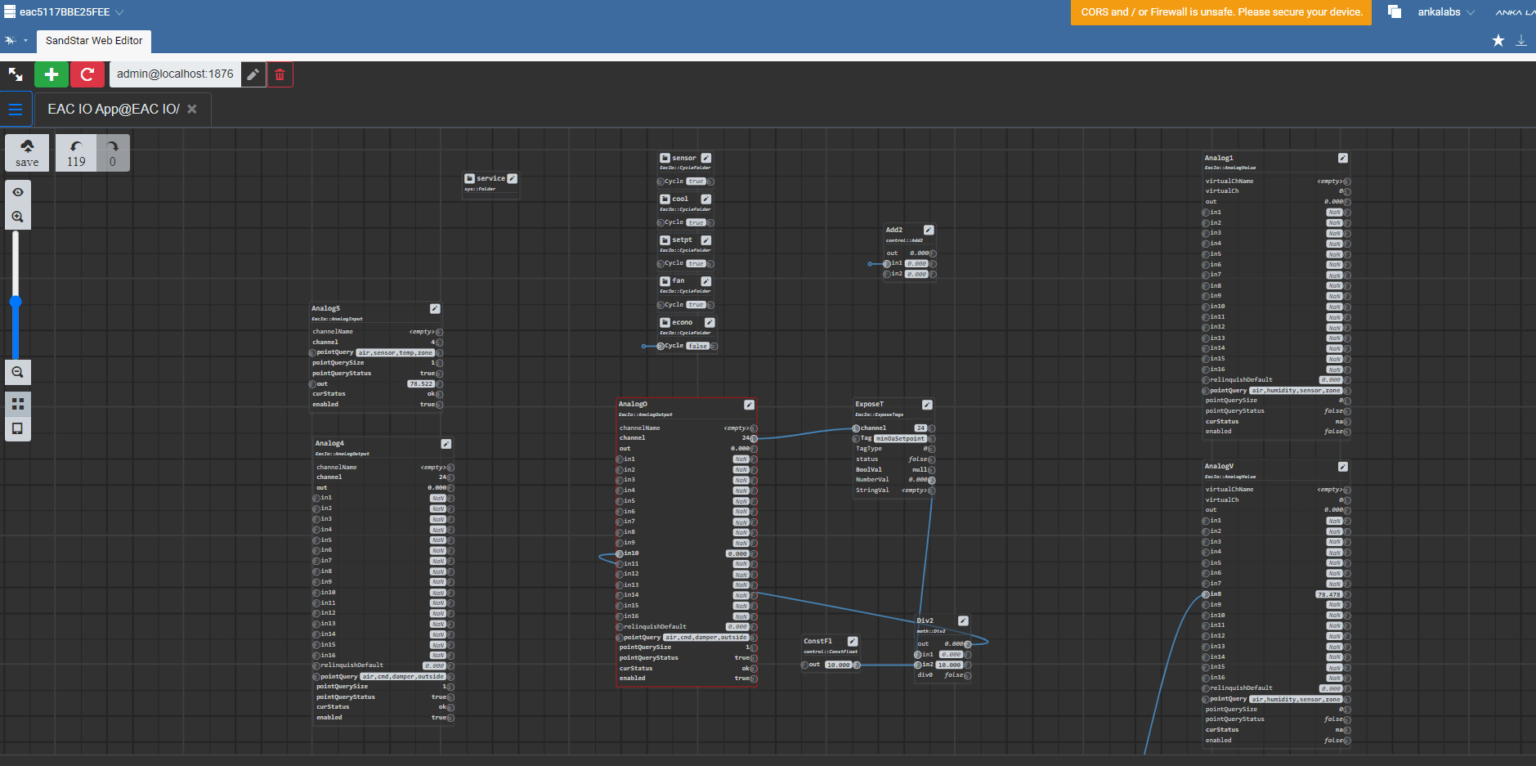Open edit pencil on the Div2 node
The image size is (1536, 766).
[963, 621]
